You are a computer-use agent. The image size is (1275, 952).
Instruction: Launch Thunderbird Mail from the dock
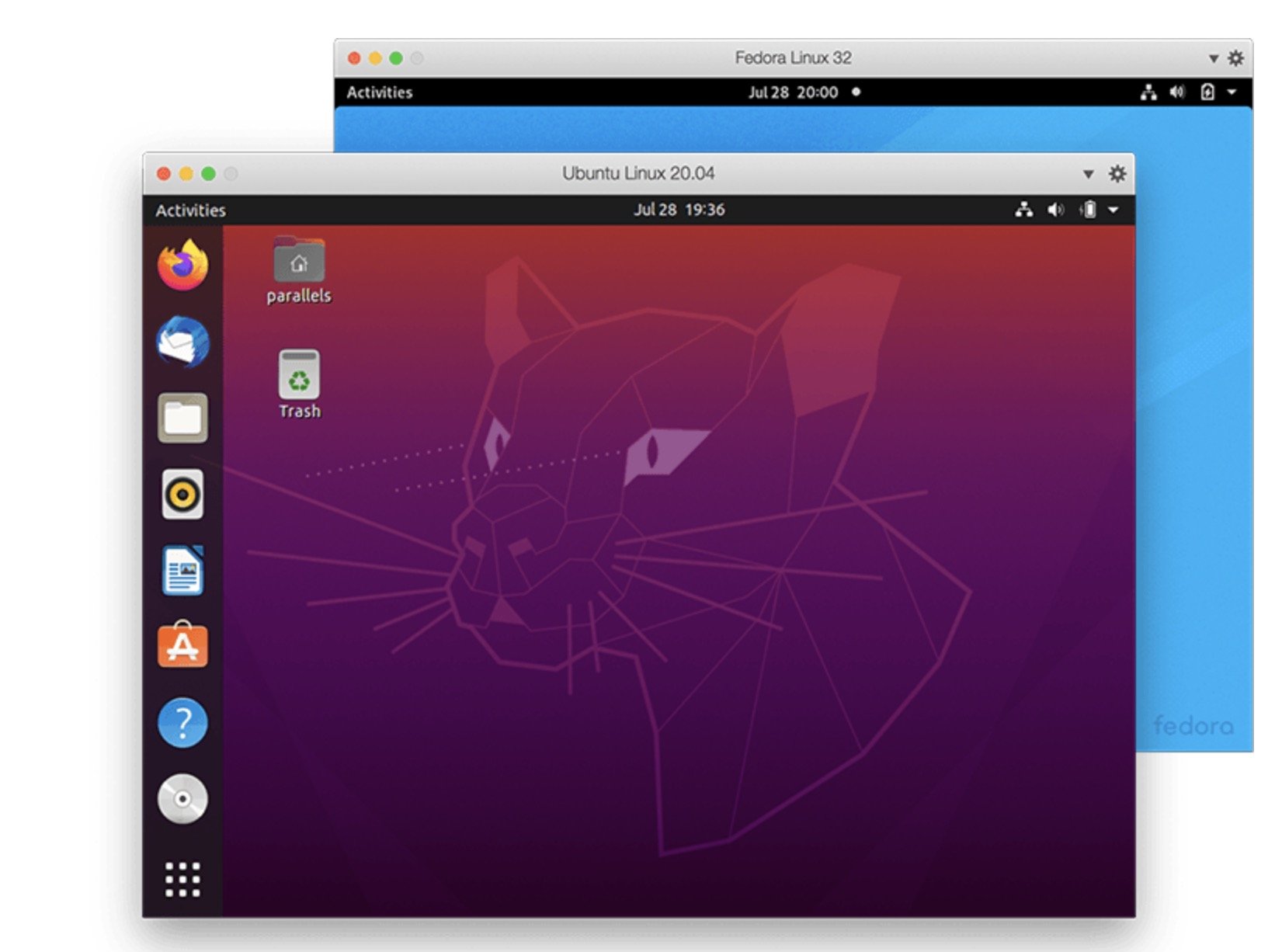pos(183,342)
